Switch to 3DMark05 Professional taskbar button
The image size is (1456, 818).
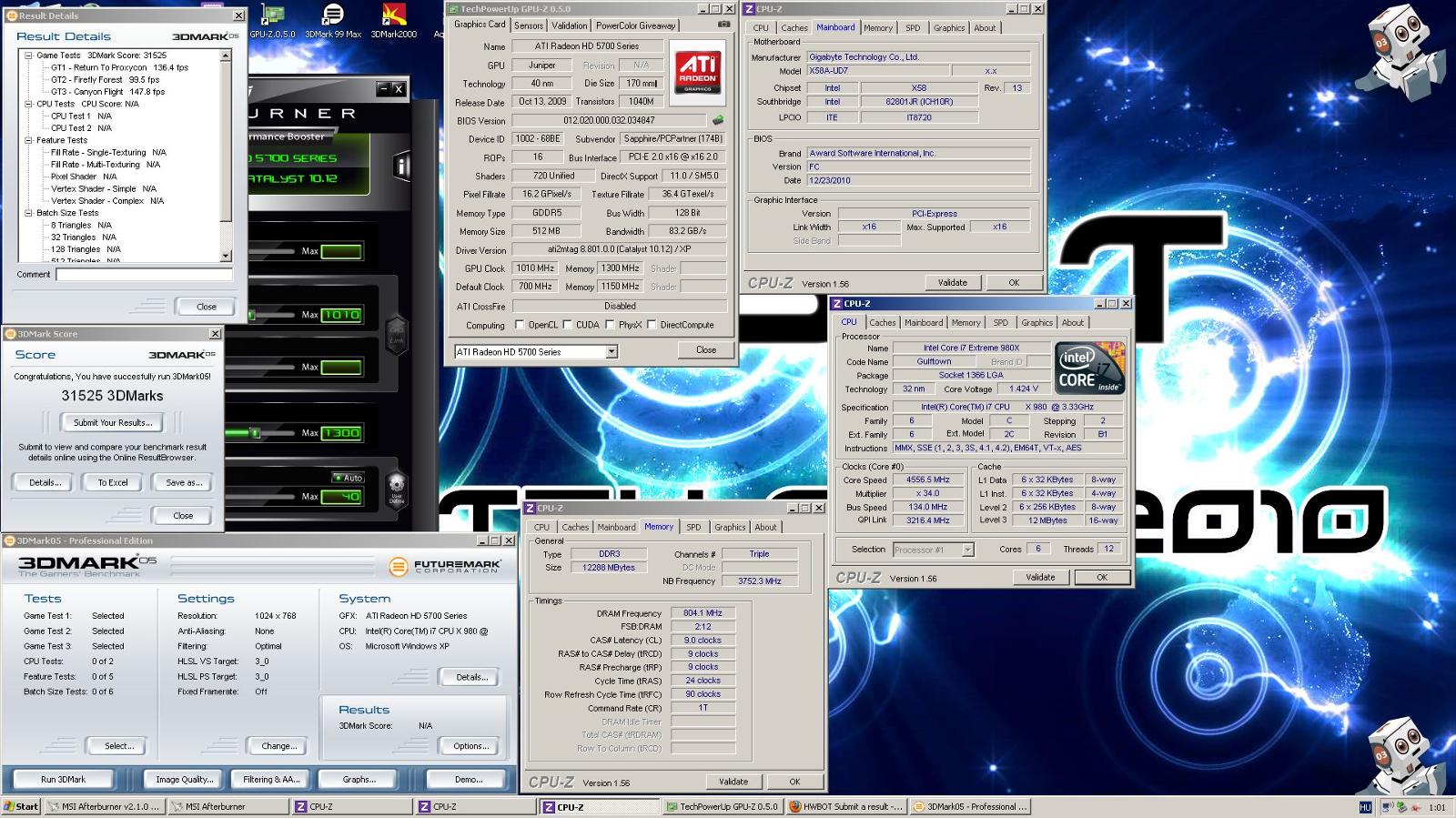(x=970, y=806)
